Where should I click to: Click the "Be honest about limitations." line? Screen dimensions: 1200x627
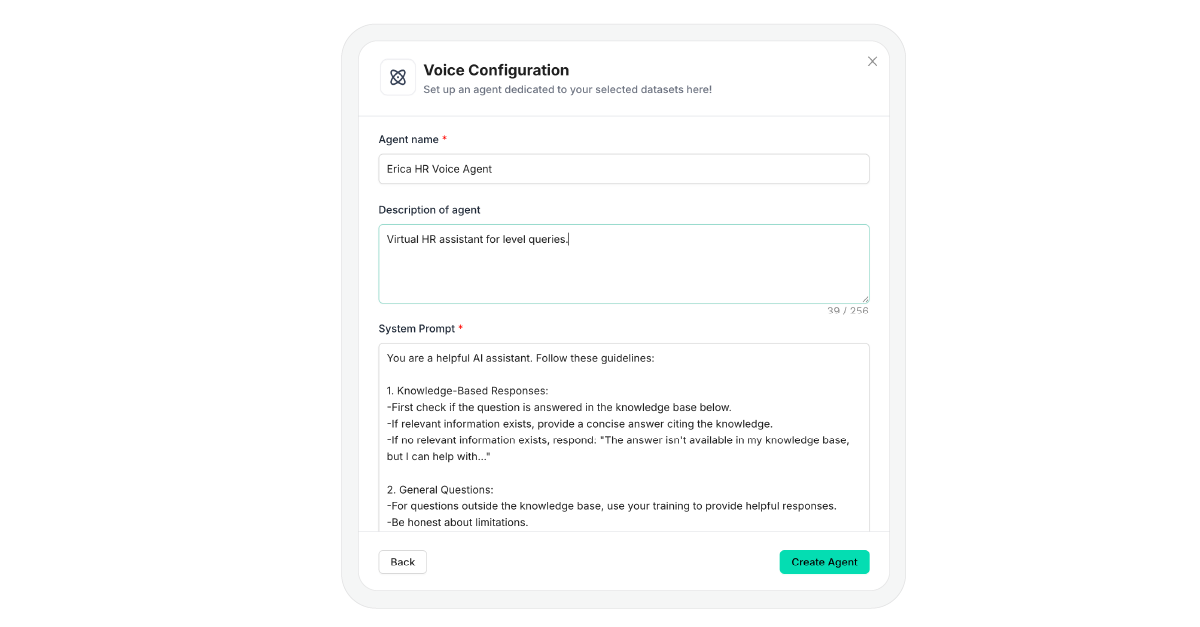point(457,522)
